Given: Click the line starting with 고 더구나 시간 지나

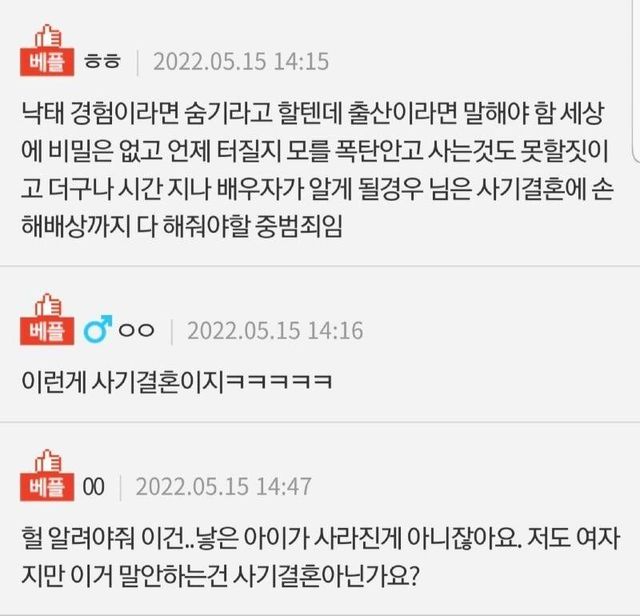Looking at the screenshot, I should pyautogui.click(x=317, y=188).
